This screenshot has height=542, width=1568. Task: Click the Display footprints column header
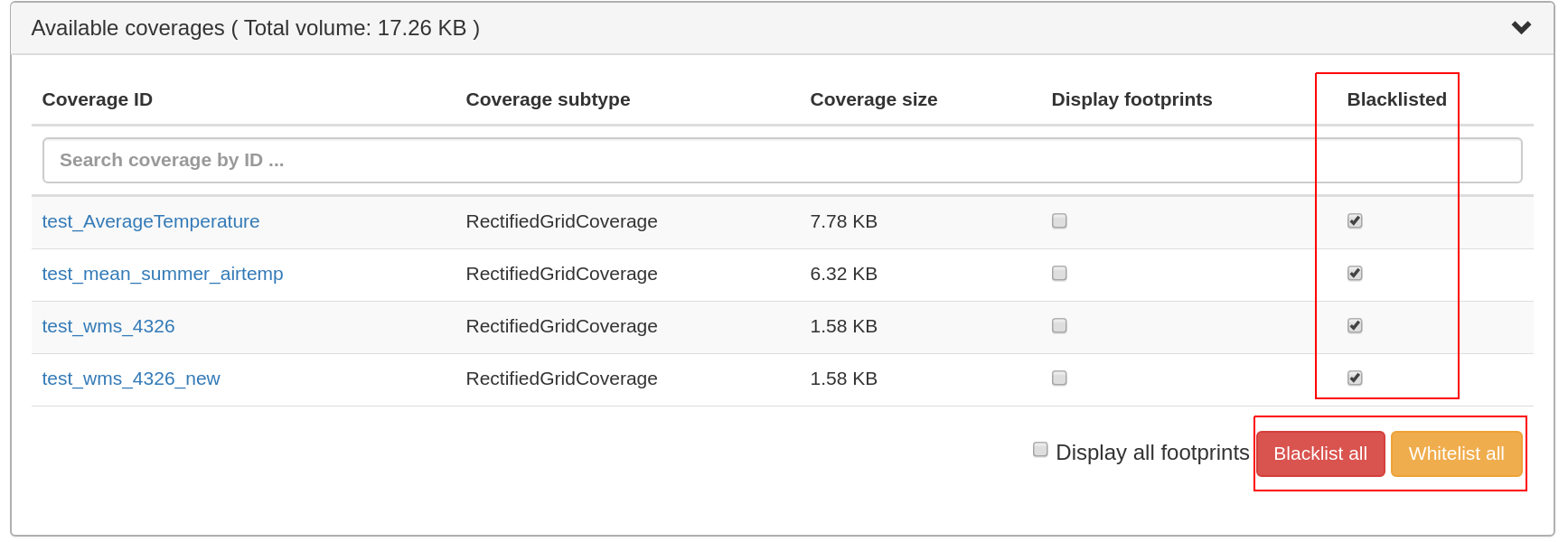tap(1131, 99)
